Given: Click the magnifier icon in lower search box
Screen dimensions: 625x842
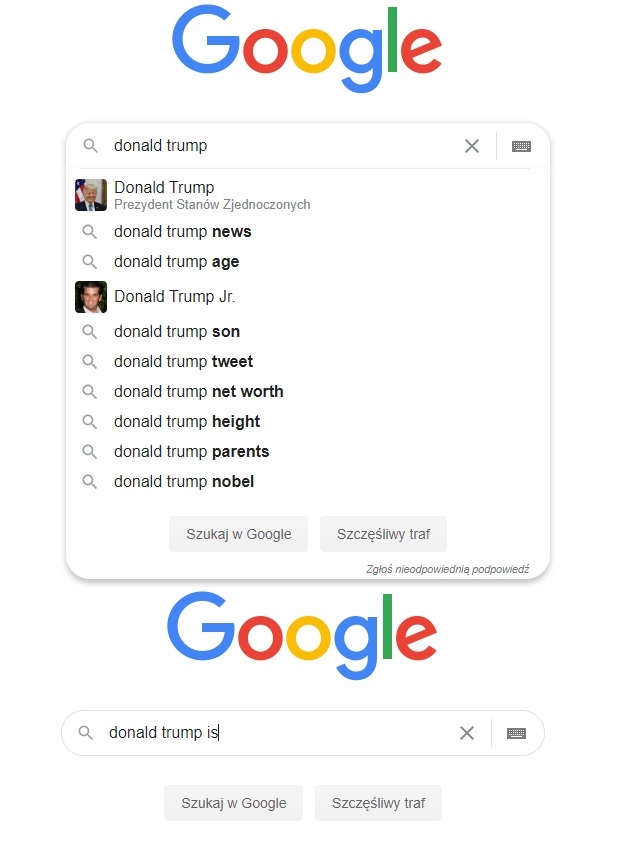Looking at the screenshot, I should [x=85, y=733].
